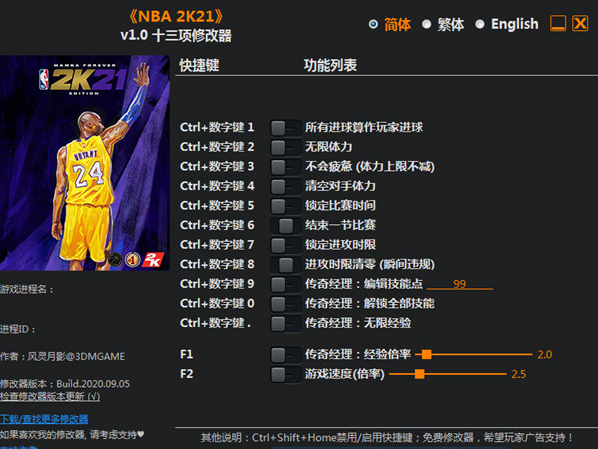This screenshot has width=598, height=449.
Task: Close the trainer with X icon
Action: point(580,24)
